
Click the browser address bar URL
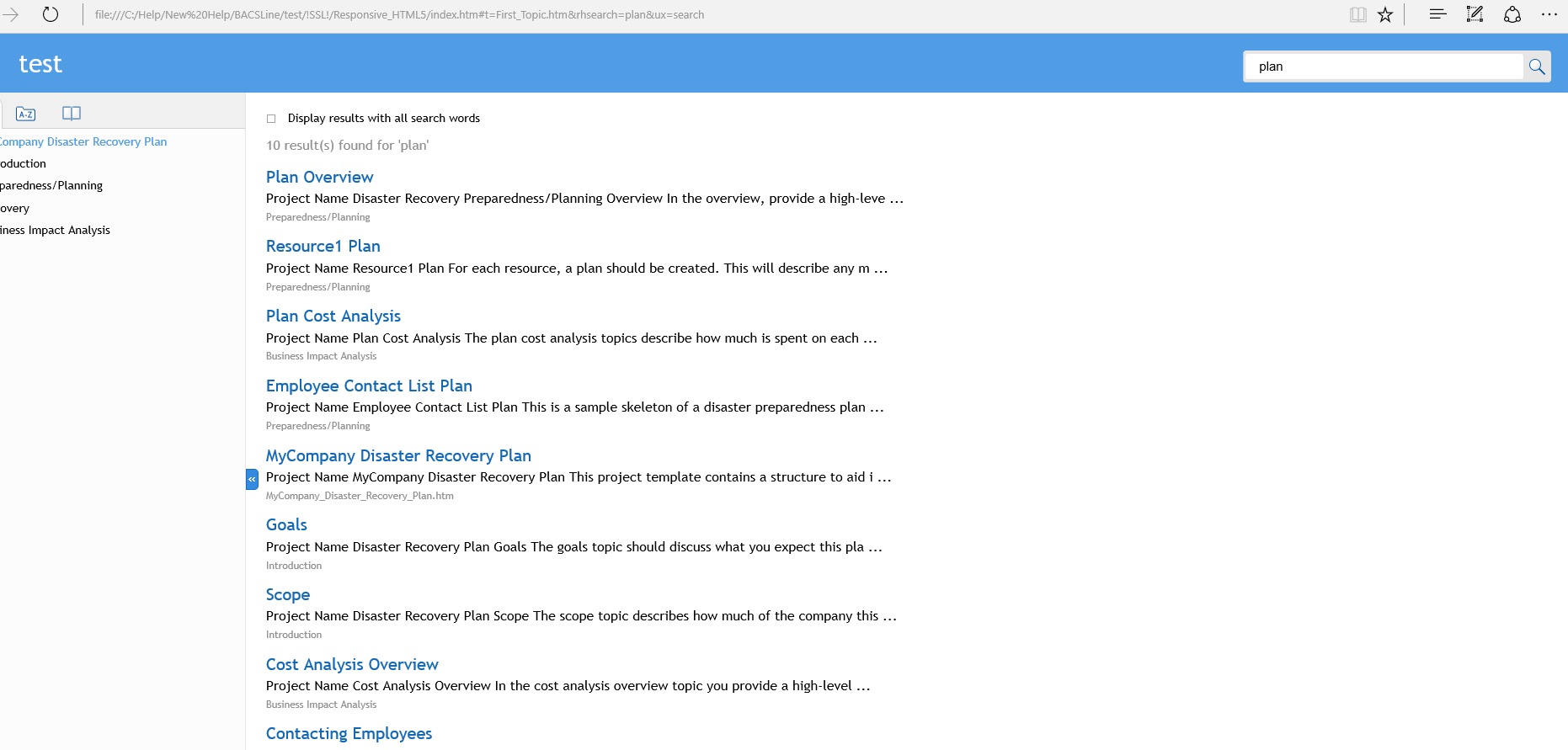399,15
